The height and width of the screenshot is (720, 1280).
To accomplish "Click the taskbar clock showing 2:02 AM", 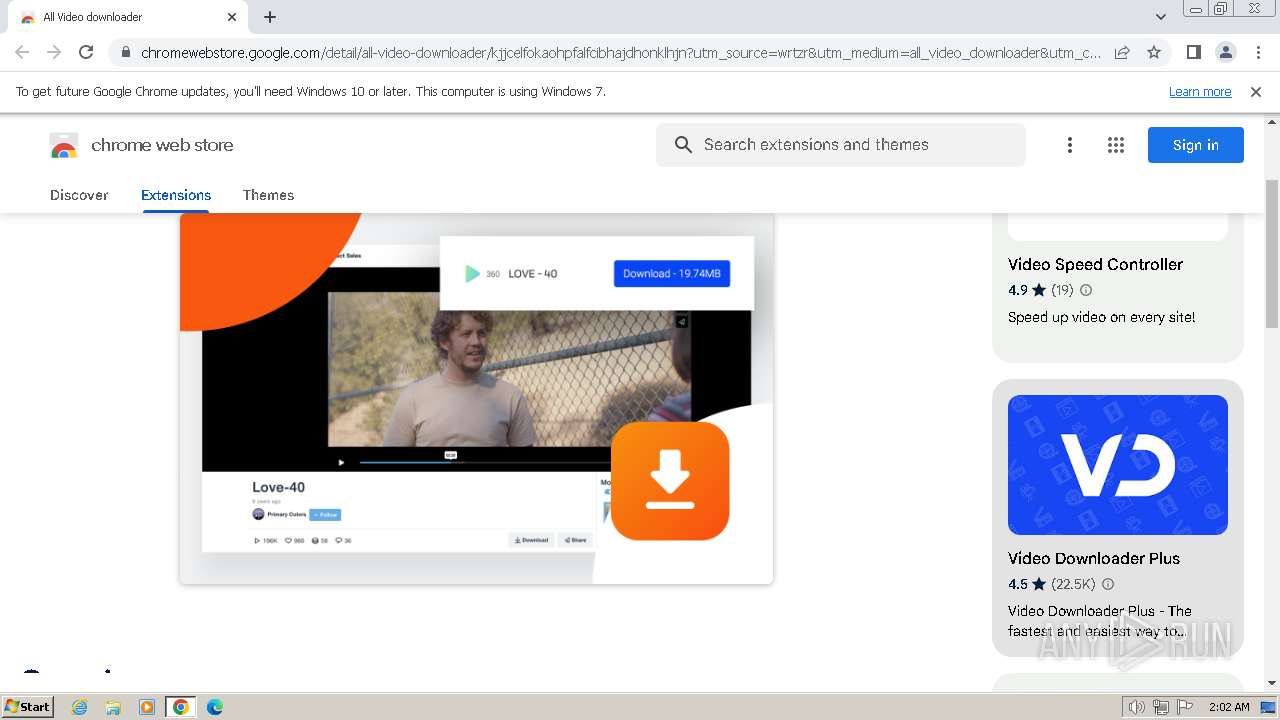I will (x=1229, y=707).
